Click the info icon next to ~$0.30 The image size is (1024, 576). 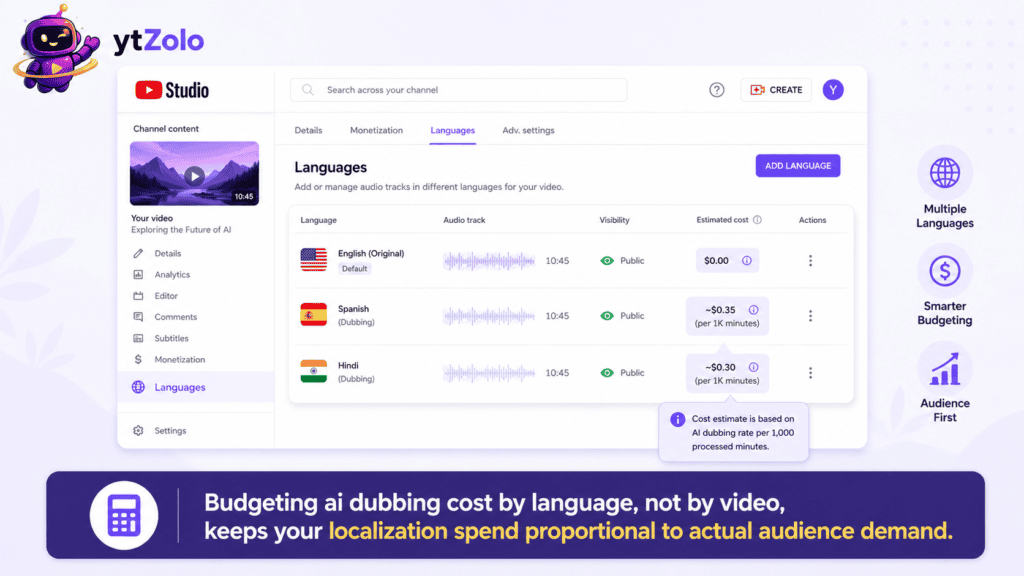(753, 367)
